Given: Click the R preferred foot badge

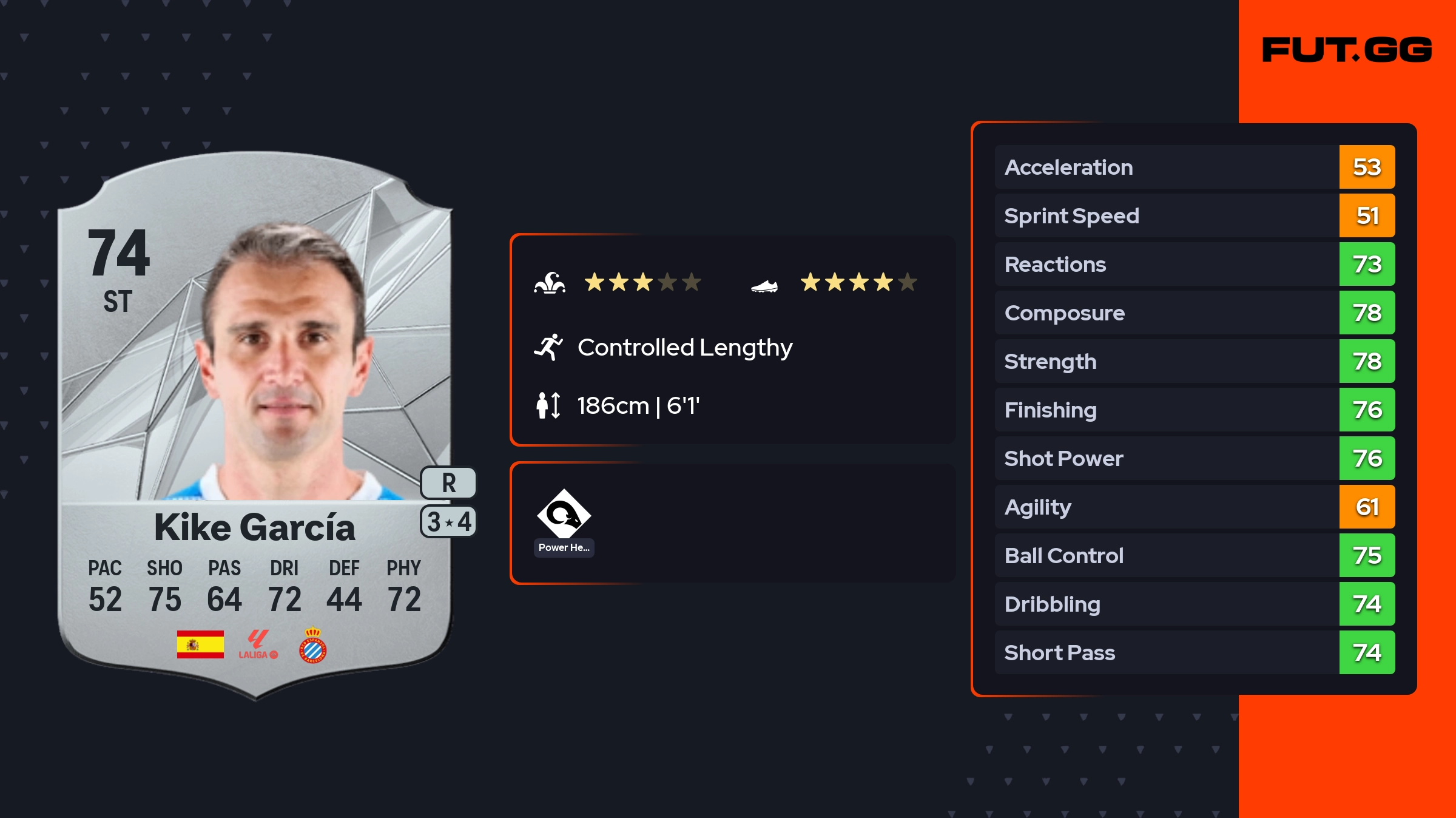Looking at the screenshot, I should (x=448, y=483).
